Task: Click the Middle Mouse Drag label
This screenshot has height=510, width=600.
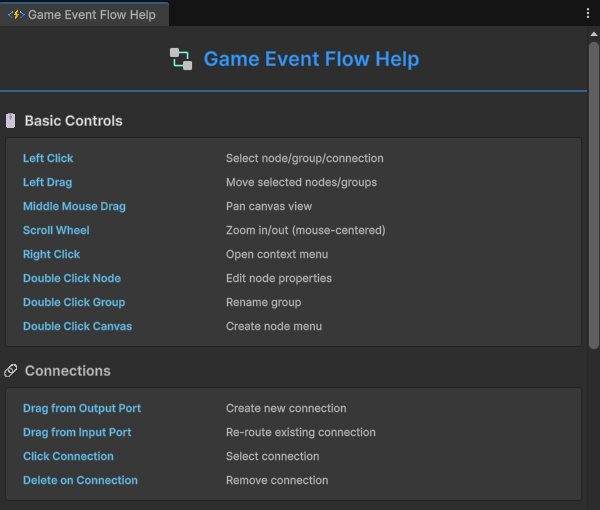Action: tap(74, 206)
